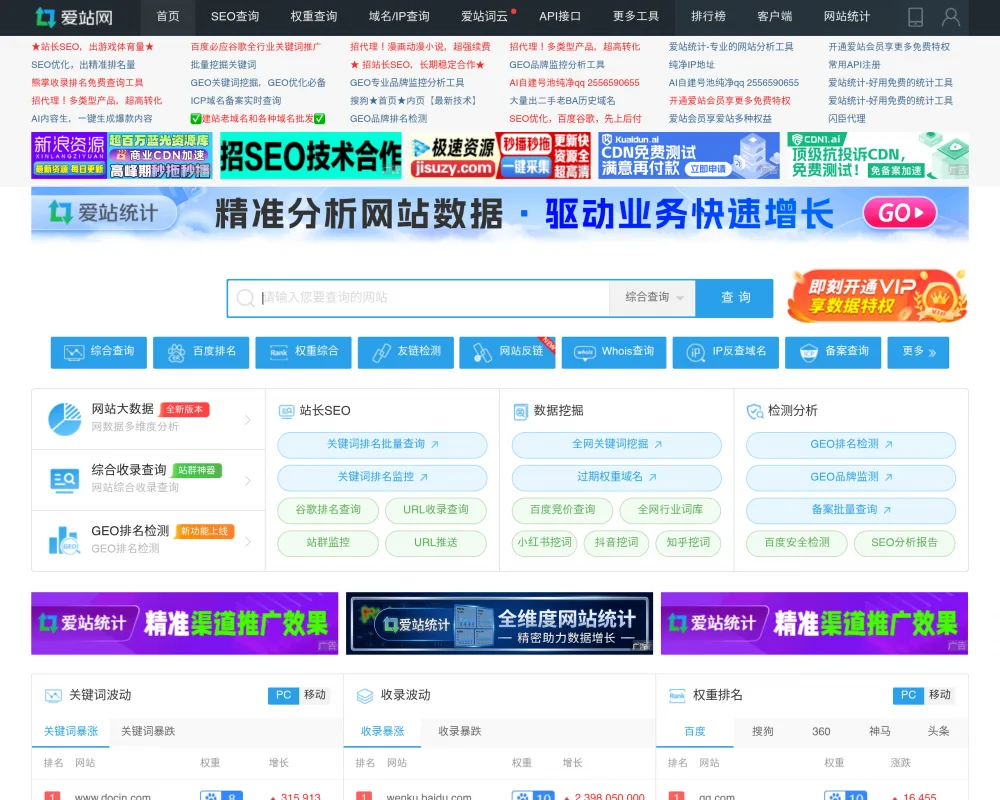Open the user account icon in the header
Image resolution: width=1000 pixels, height=800 pixels.
tap(950, 17)
